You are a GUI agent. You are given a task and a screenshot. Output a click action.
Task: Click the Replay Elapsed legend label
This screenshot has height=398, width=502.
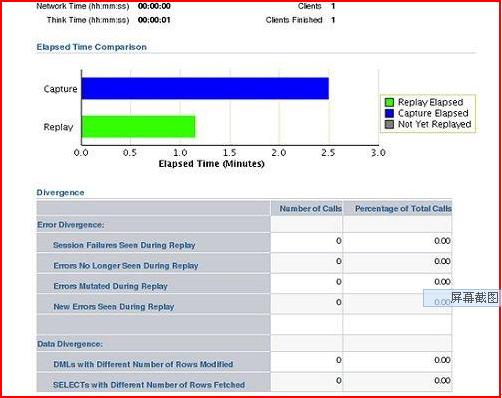pos(431,102)
